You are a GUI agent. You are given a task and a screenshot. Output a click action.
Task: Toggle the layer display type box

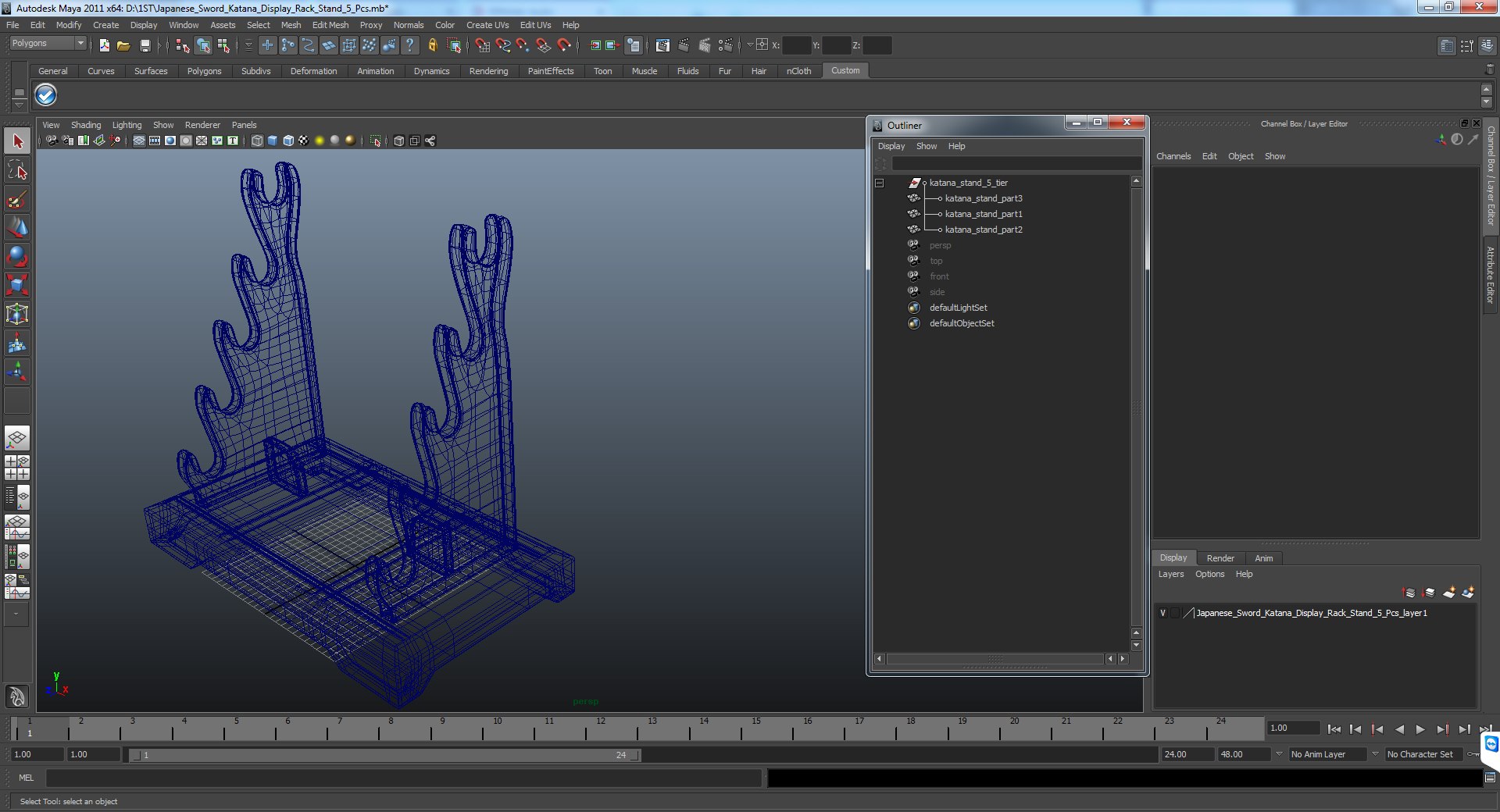click(x=1175, y=613)
